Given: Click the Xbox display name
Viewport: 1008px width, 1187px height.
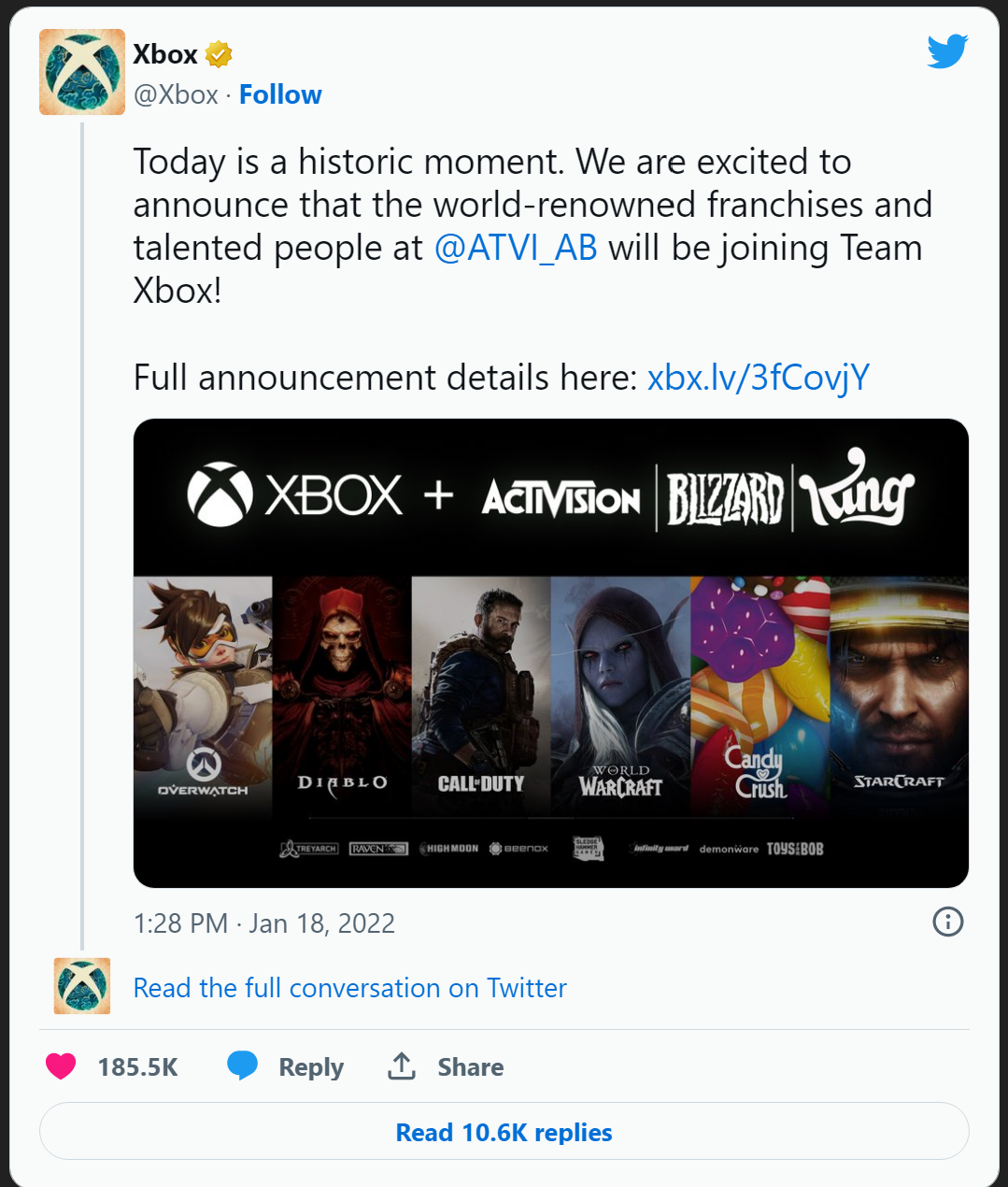Looking at the screenshot, I should pyautogui.click(x=165, y=54).
